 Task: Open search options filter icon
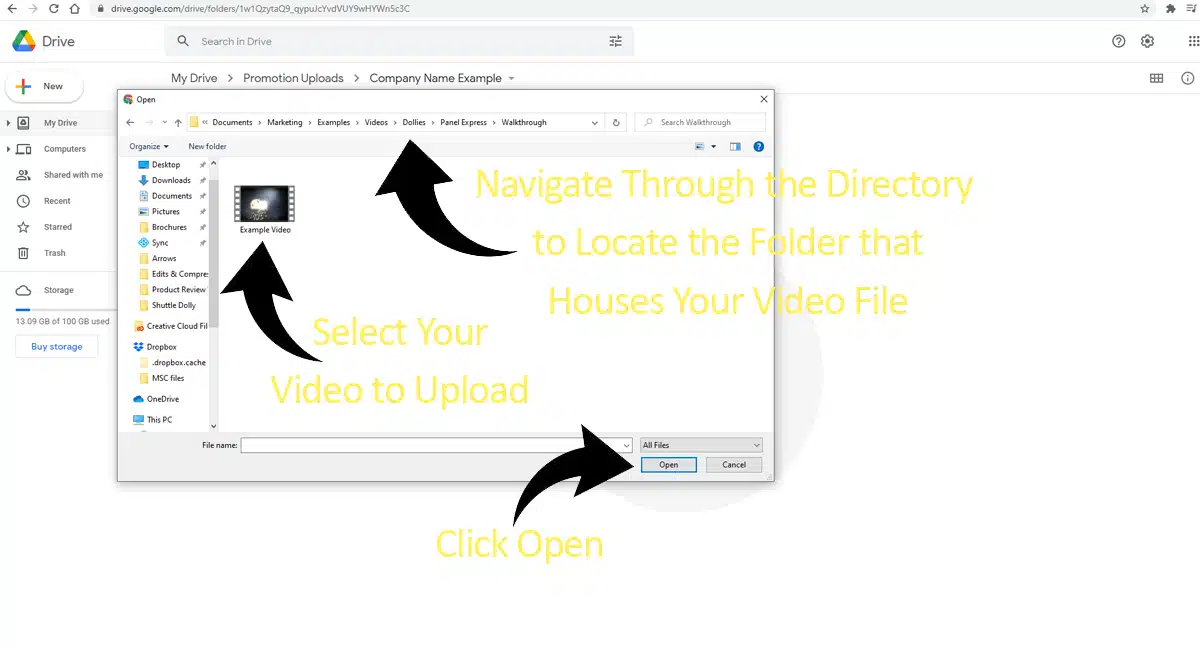point(615,41)
